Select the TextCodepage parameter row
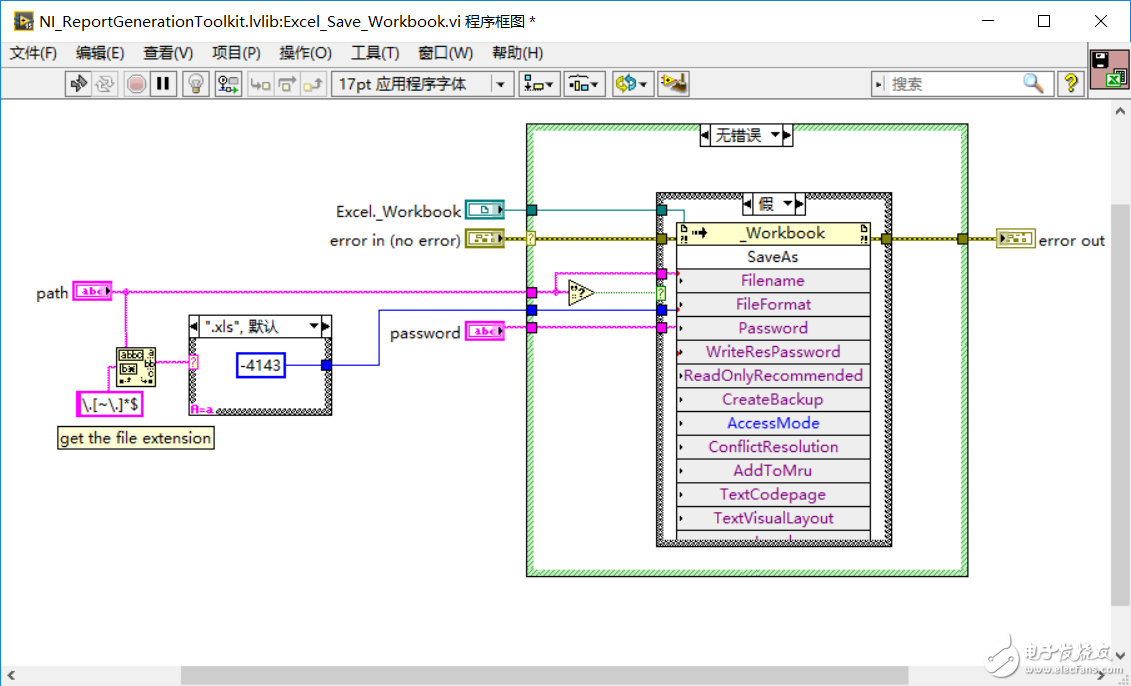The image size is (1131, 686). click(x=773, y=495)
